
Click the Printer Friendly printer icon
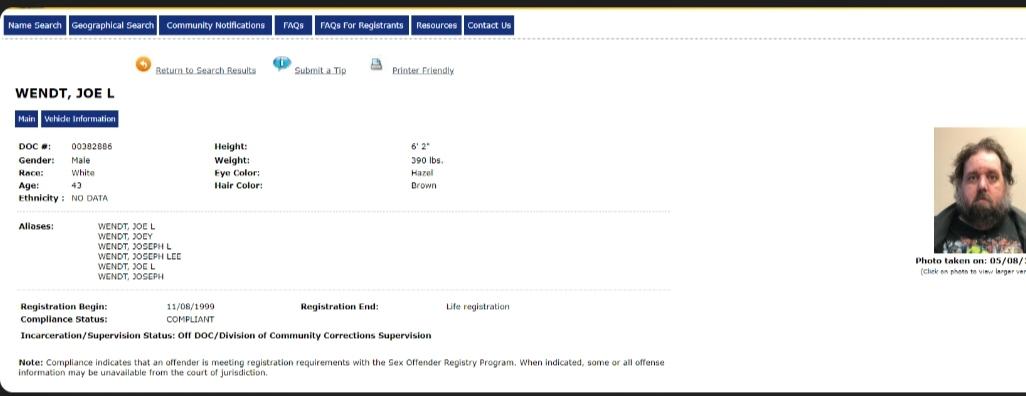(376, 64)
